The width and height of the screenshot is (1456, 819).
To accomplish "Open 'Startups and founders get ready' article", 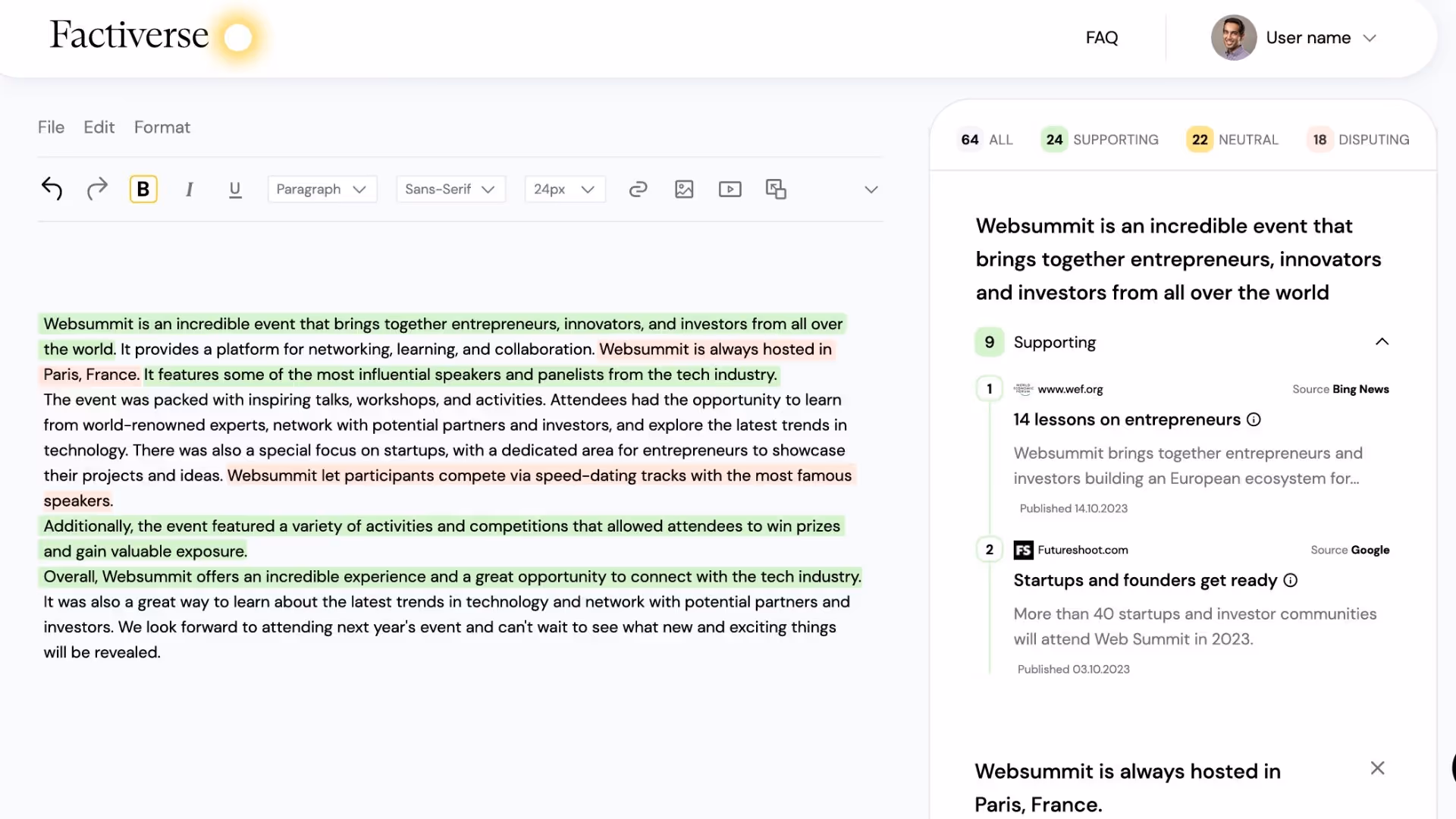I will click(x=1145, y=580).
